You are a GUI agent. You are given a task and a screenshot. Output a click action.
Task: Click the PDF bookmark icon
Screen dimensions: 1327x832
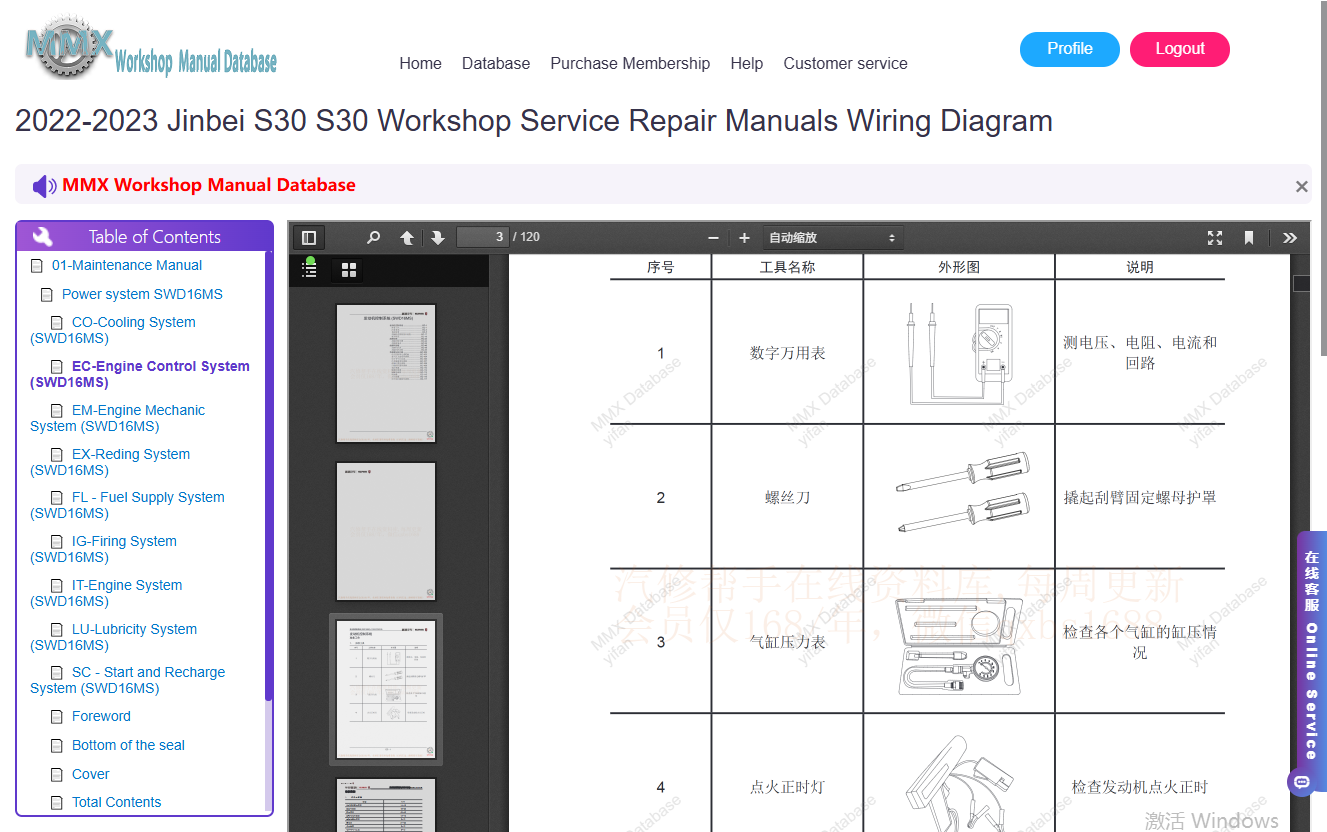[1249, 238]
